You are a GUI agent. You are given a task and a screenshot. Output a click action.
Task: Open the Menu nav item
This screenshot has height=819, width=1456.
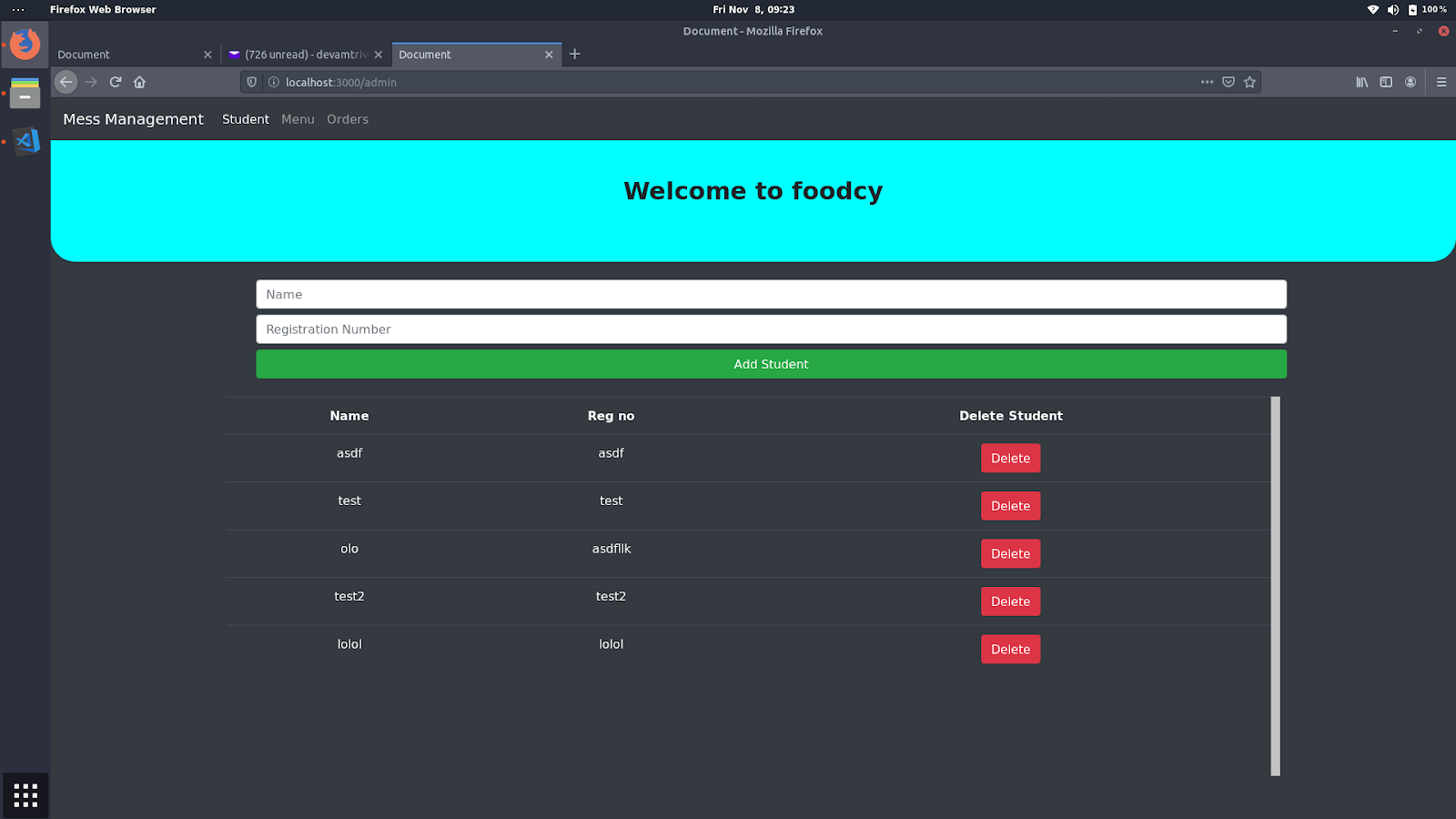click(x=298, y=119)
